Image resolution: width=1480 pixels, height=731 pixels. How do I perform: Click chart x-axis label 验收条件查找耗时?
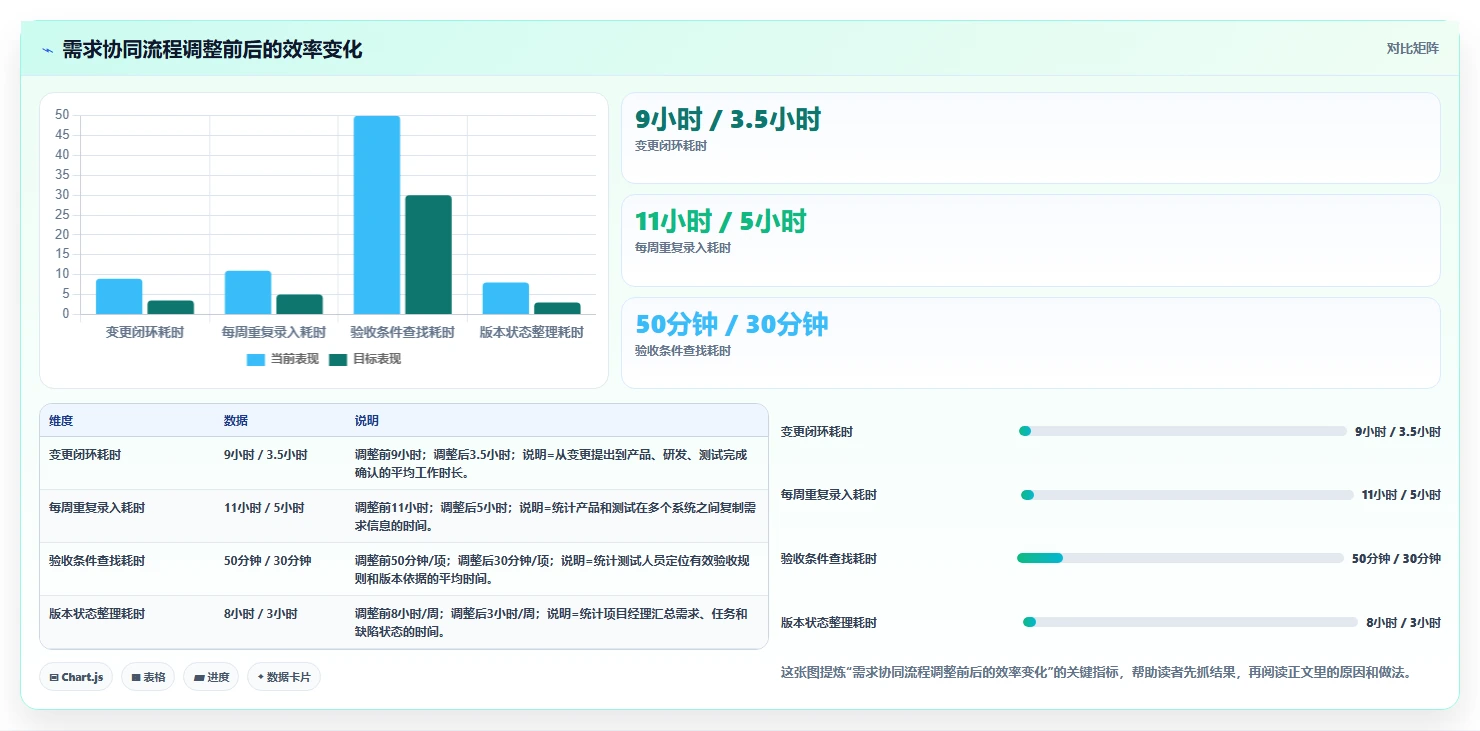[403, 333]
